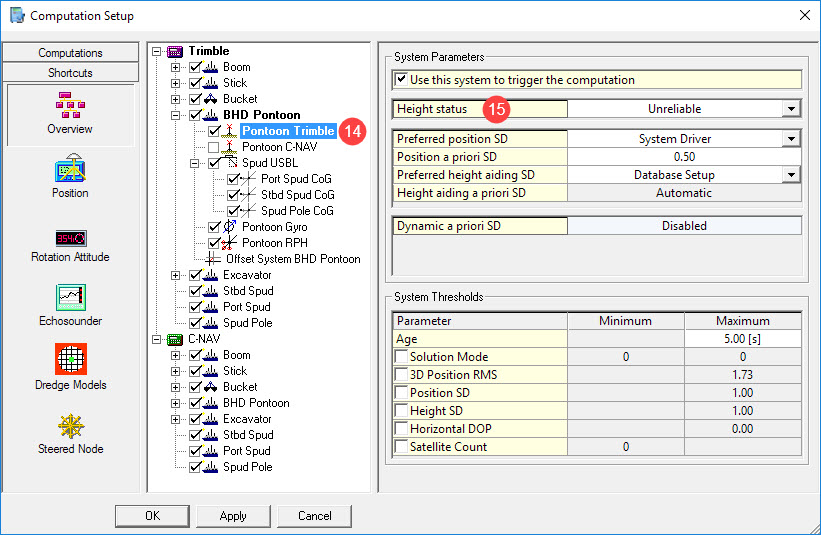Click the Pontoon Gyro tree icon
821x535 pixels.
pyautogui.click(x=231, y=227)
